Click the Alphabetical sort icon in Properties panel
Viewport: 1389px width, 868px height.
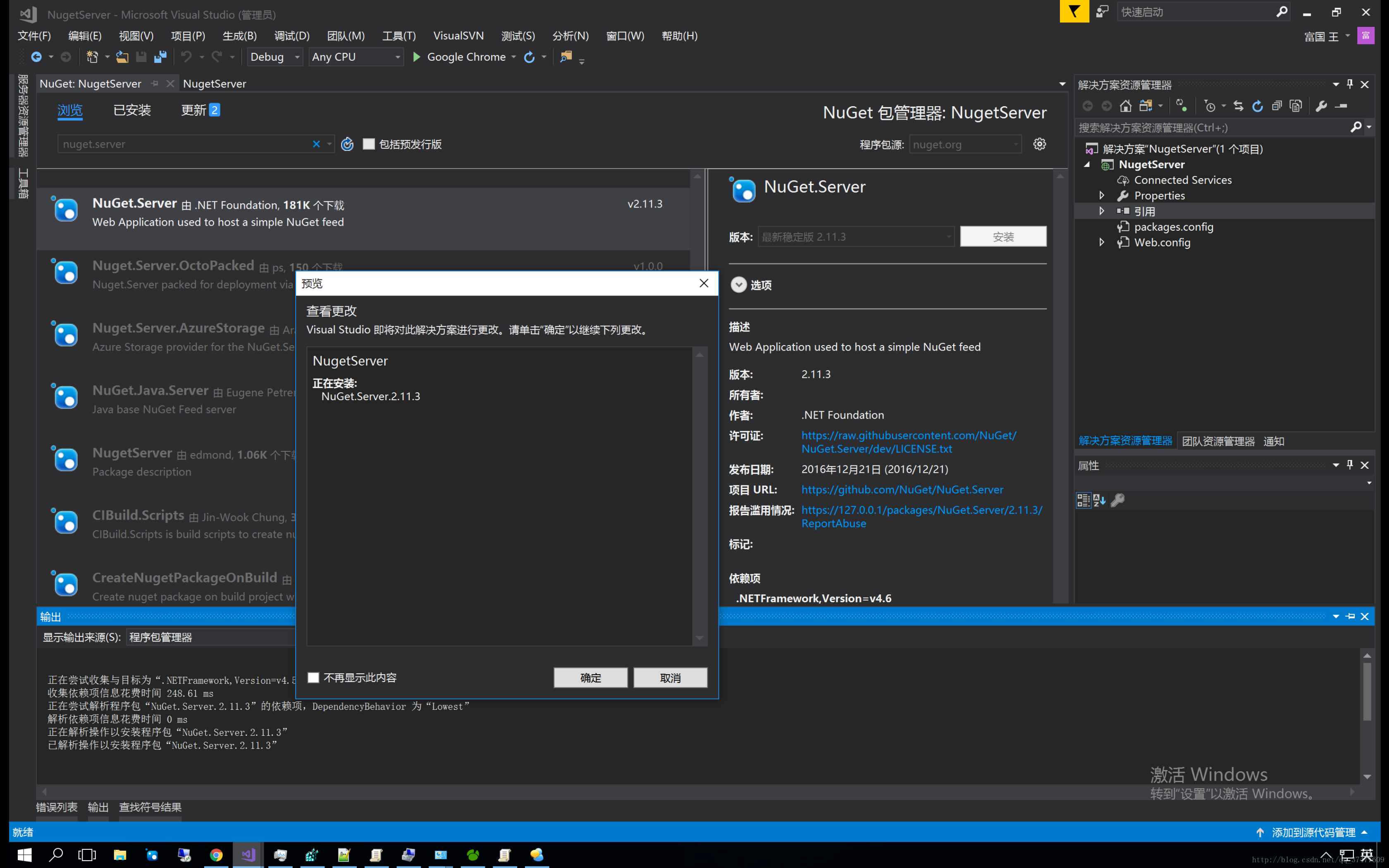[x=1099, y=500]
